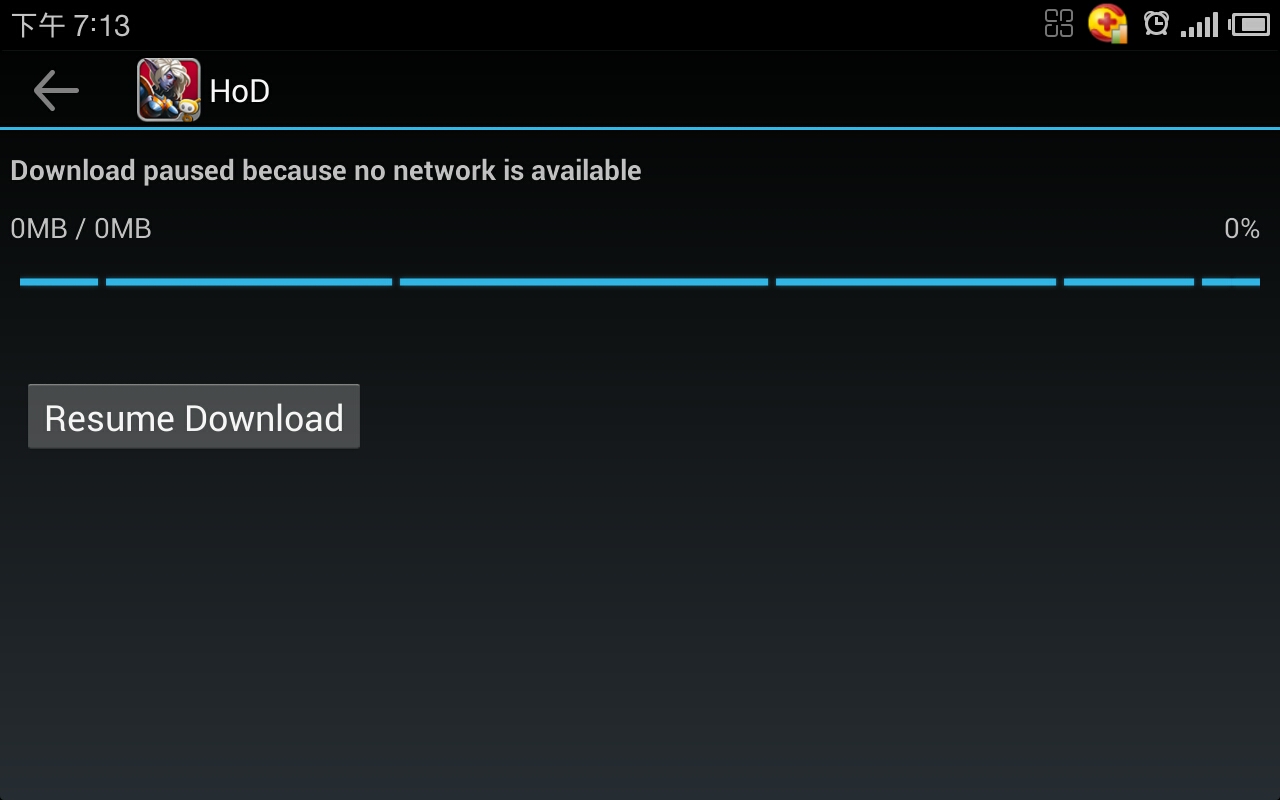Viewport: 1280px width, 800px height.
Task: Open the HoD game app icon
Action: tap(169, 90)
